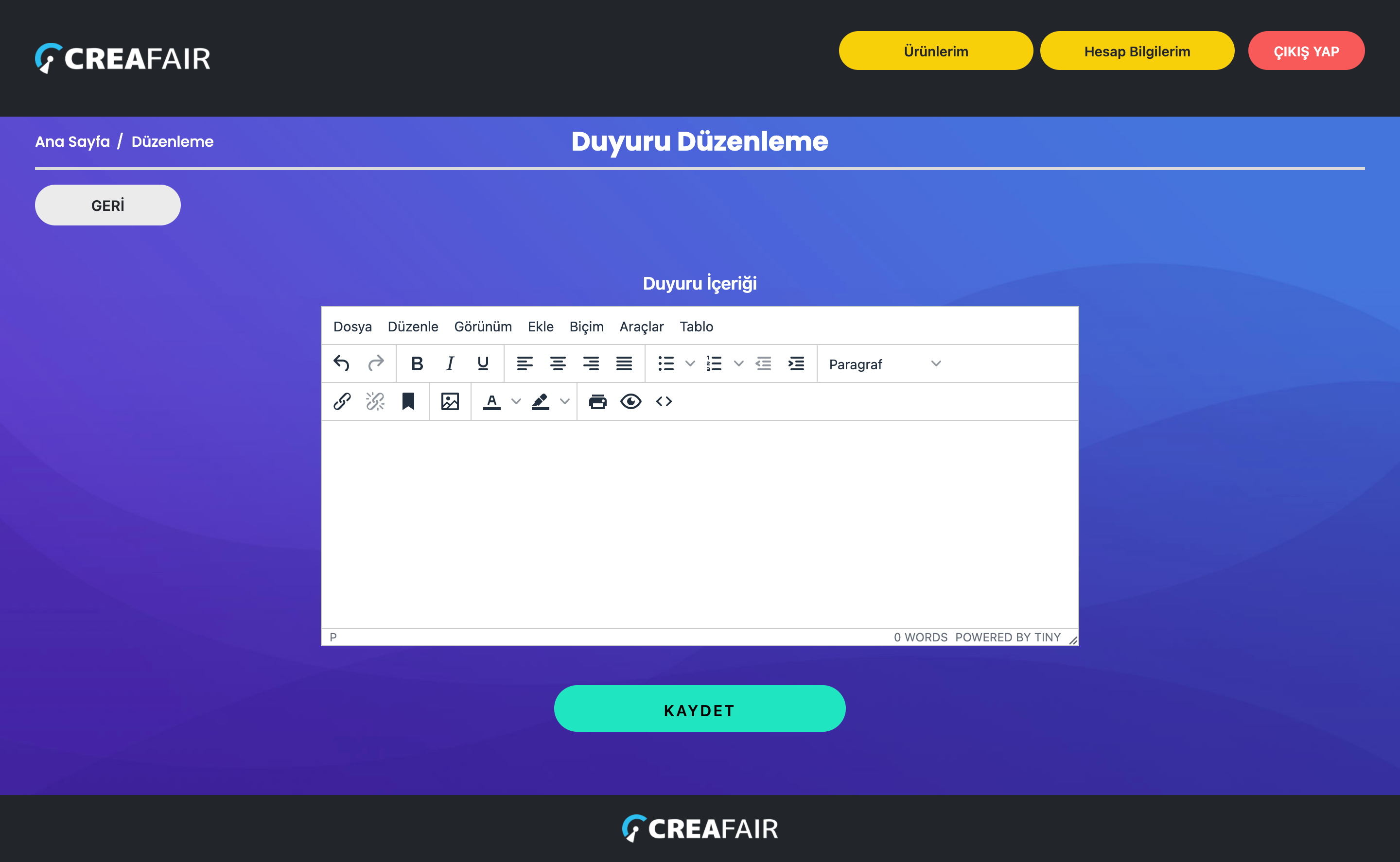Image resolution: width=1400 pixels, height=862 pixels.
Task: Open the Görünüm menu
Action: pyautogui.click(x=483, y=327)
